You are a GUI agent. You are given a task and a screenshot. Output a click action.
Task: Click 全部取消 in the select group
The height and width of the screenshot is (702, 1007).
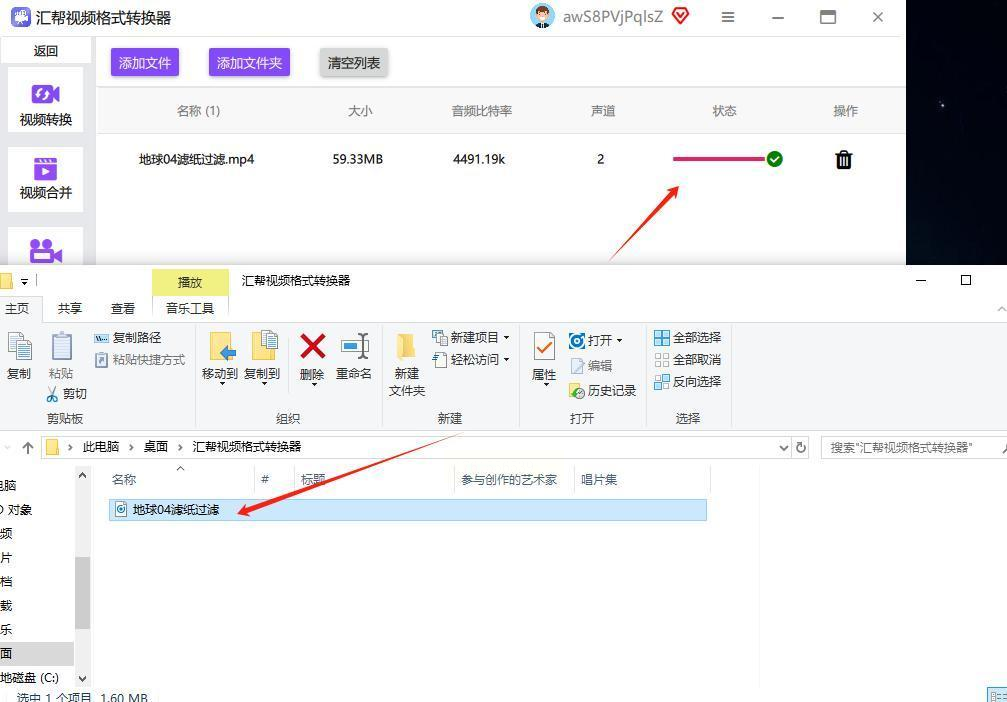(687, 360)
